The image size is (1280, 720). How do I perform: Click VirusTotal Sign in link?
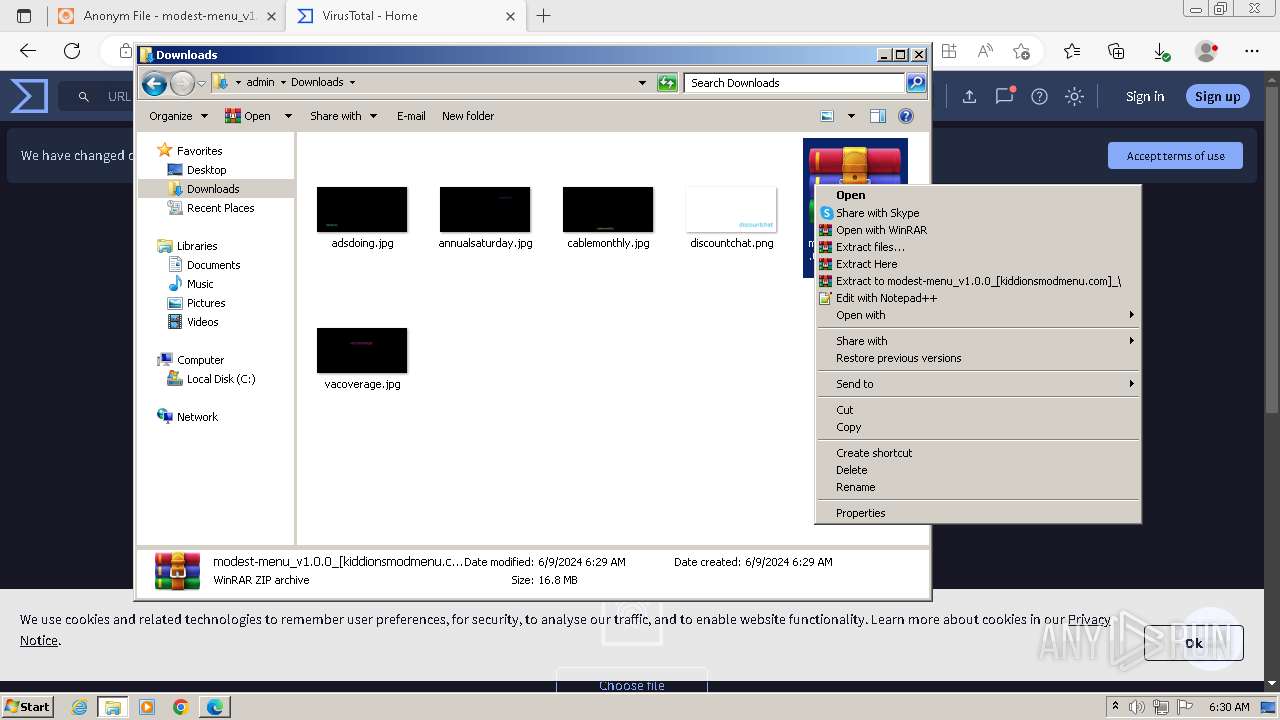point(1145,96)
